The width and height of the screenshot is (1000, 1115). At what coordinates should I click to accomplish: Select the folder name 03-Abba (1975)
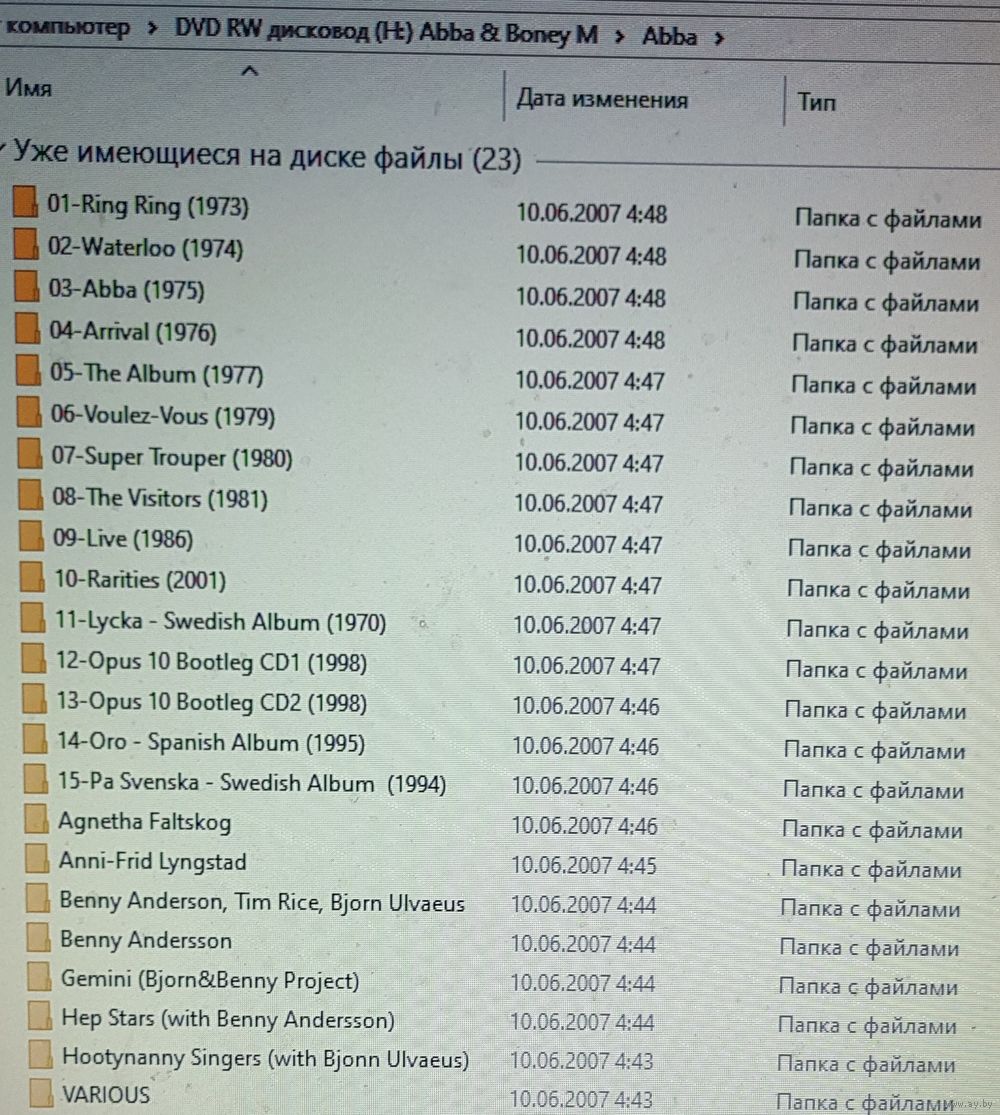[127, 289]
